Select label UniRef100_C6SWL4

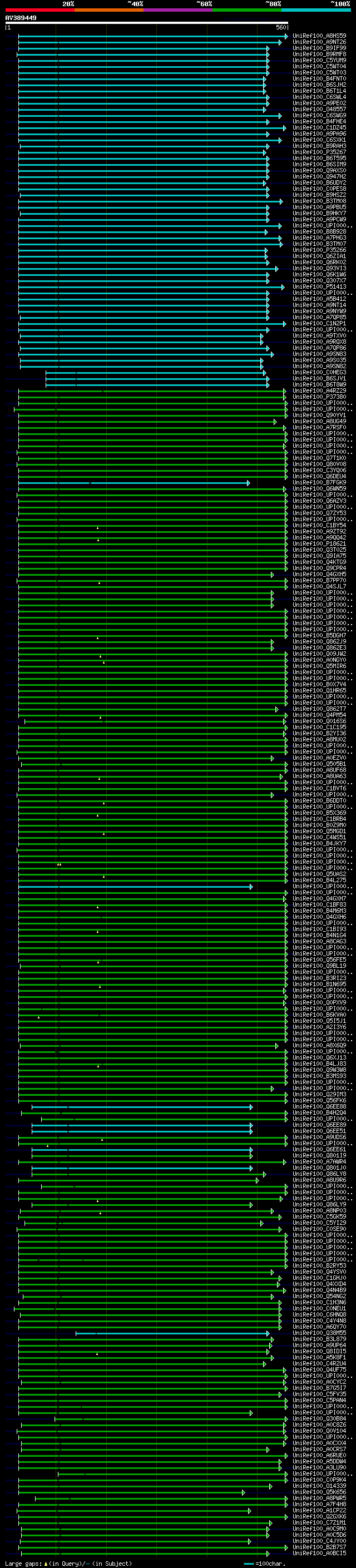[319, 97]
